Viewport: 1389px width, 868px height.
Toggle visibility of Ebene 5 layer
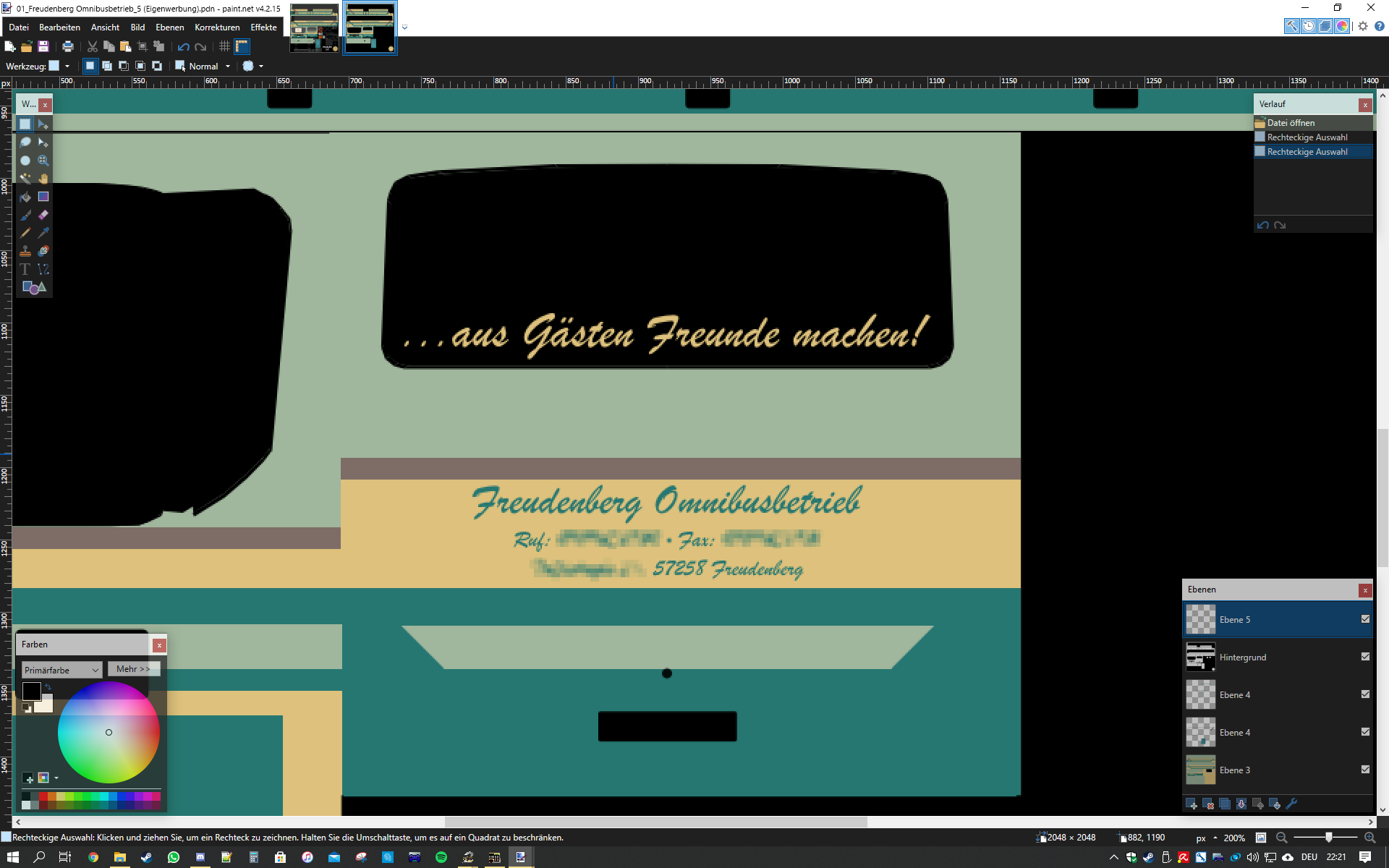[1365, 619]
